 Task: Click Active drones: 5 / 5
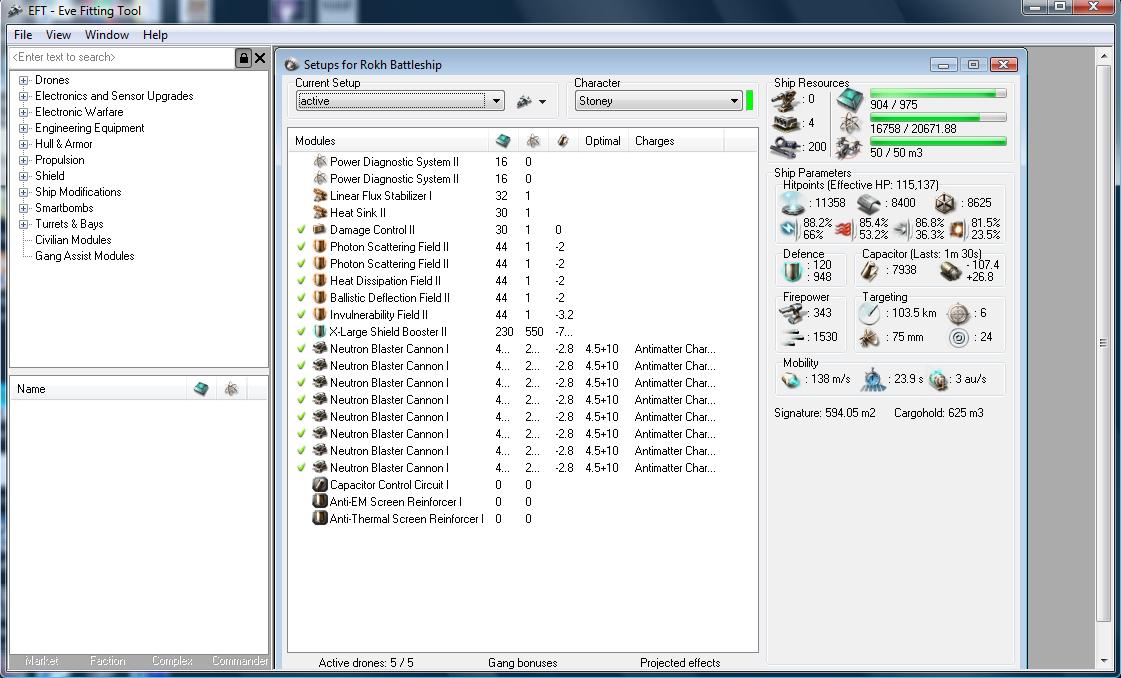tap(366, 662)
